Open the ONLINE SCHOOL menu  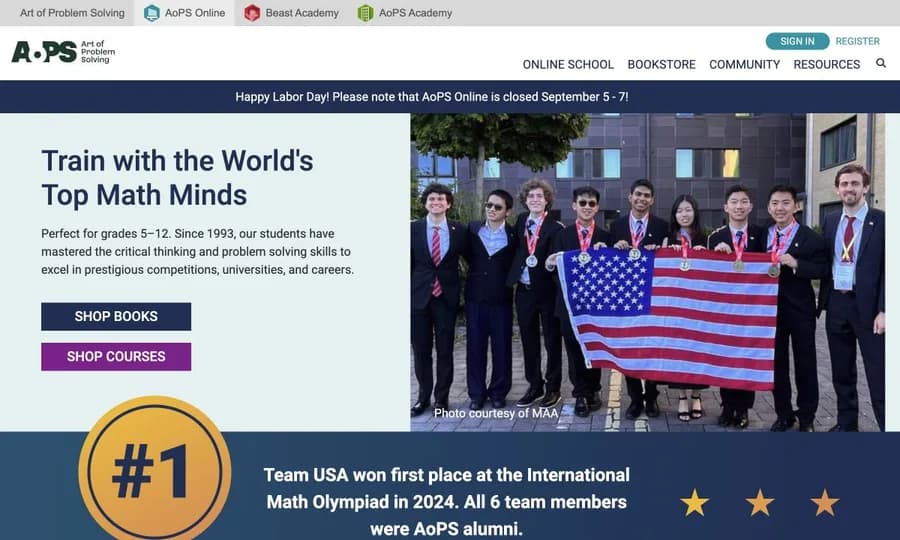(568, 64)
